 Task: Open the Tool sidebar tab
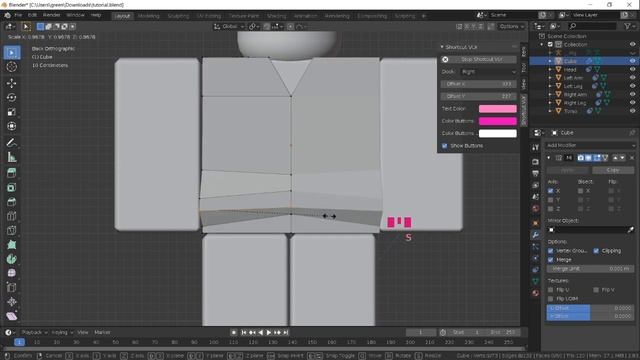tap(524, 67)
